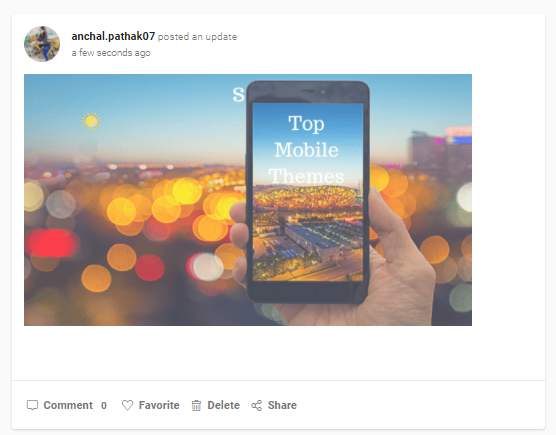This screenshot has height=435, width=556.
Task: Click the comment count number 0
Action: tap(104, 406)
